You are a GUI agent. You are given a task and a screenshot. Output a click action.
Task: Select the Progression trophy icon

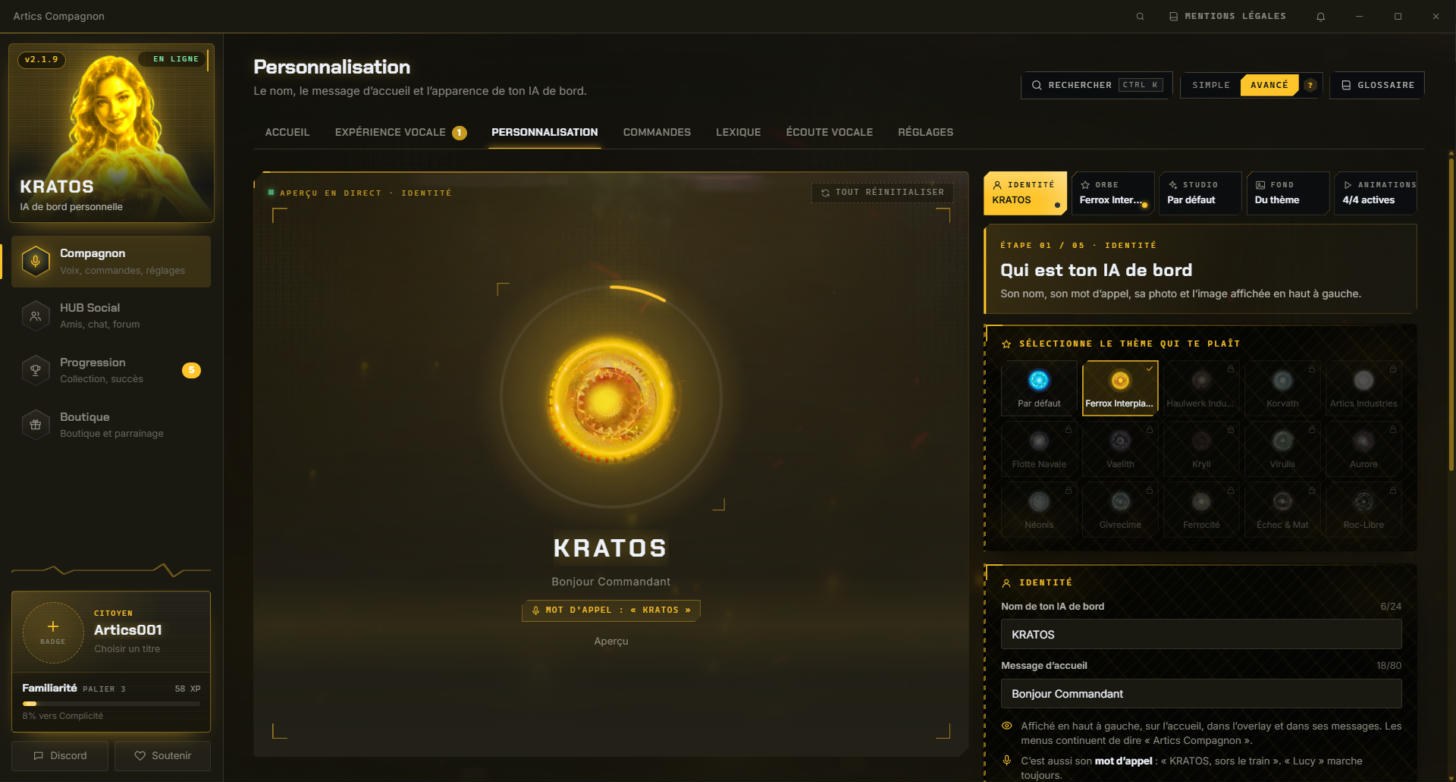35,370
